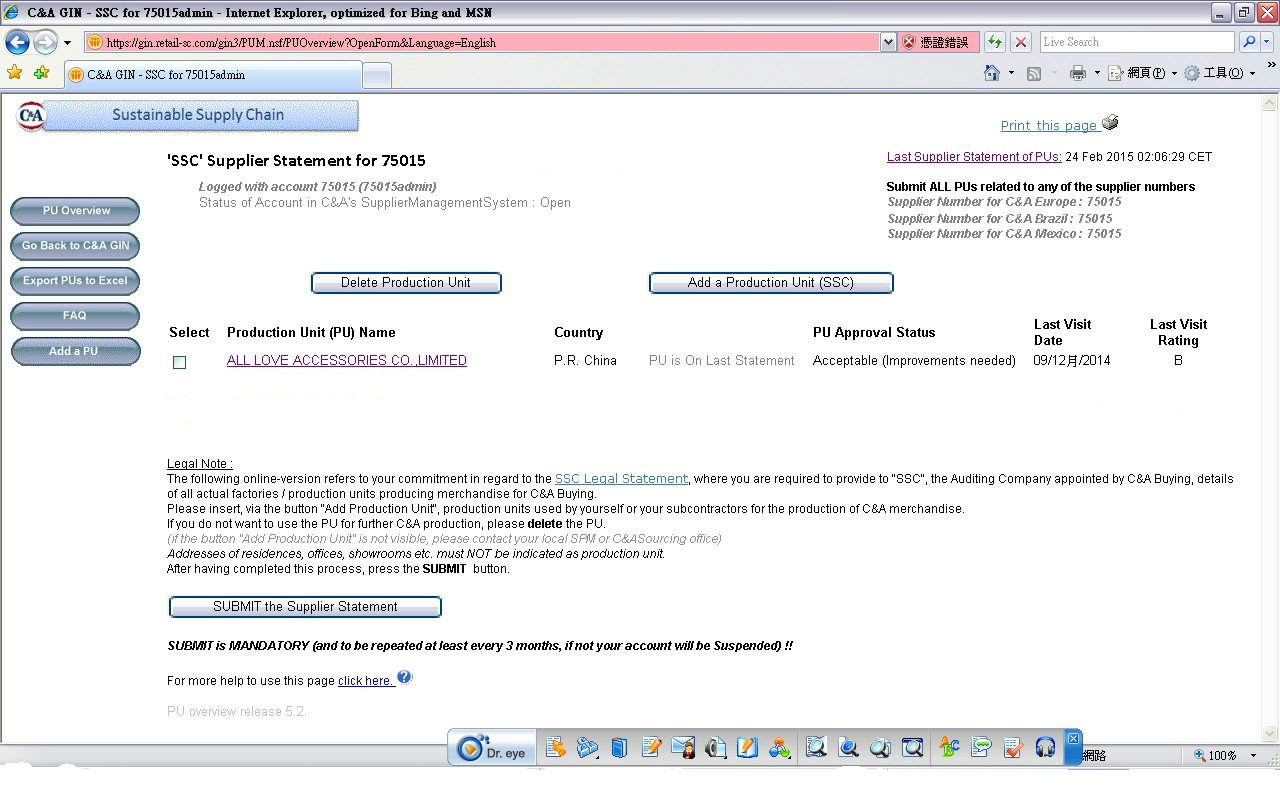Image resolution: width=1280 pixels, height=800 pixels.
Task: Click the printer icon in the IE toolbar
Action: pyautogui.click(x=1078, y=73)
